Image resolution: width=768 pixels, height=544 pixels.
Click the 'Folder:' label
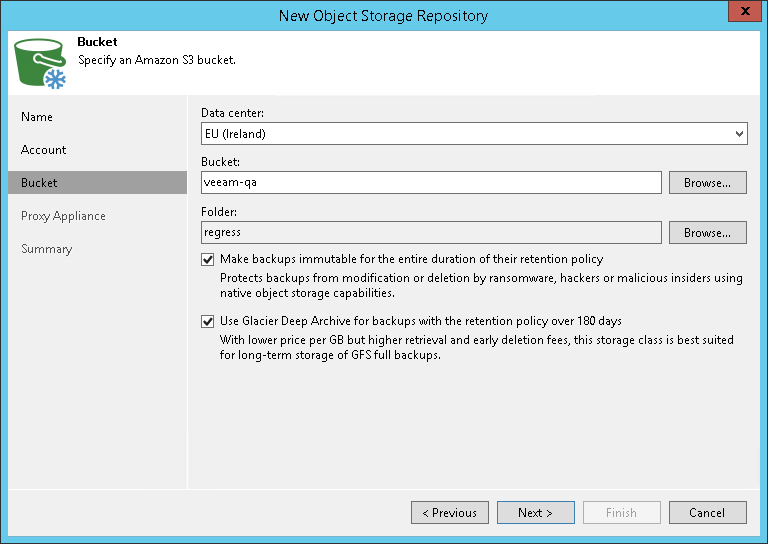[x=218, y=212]
